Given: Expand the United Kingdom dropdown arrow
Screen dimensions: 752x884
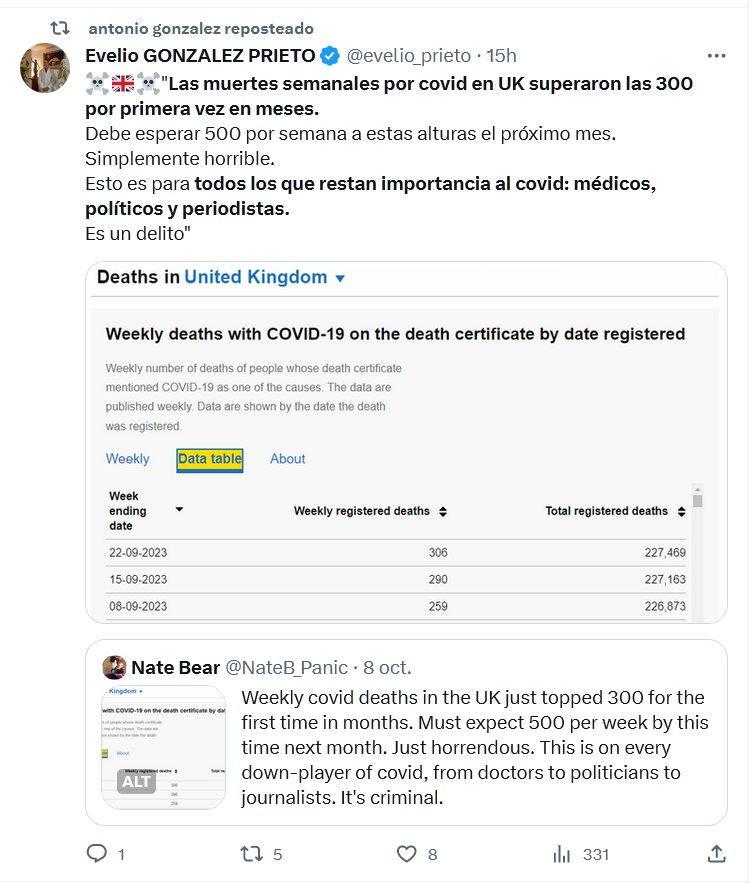Looking at the screenshot, I should coord(340,278).
